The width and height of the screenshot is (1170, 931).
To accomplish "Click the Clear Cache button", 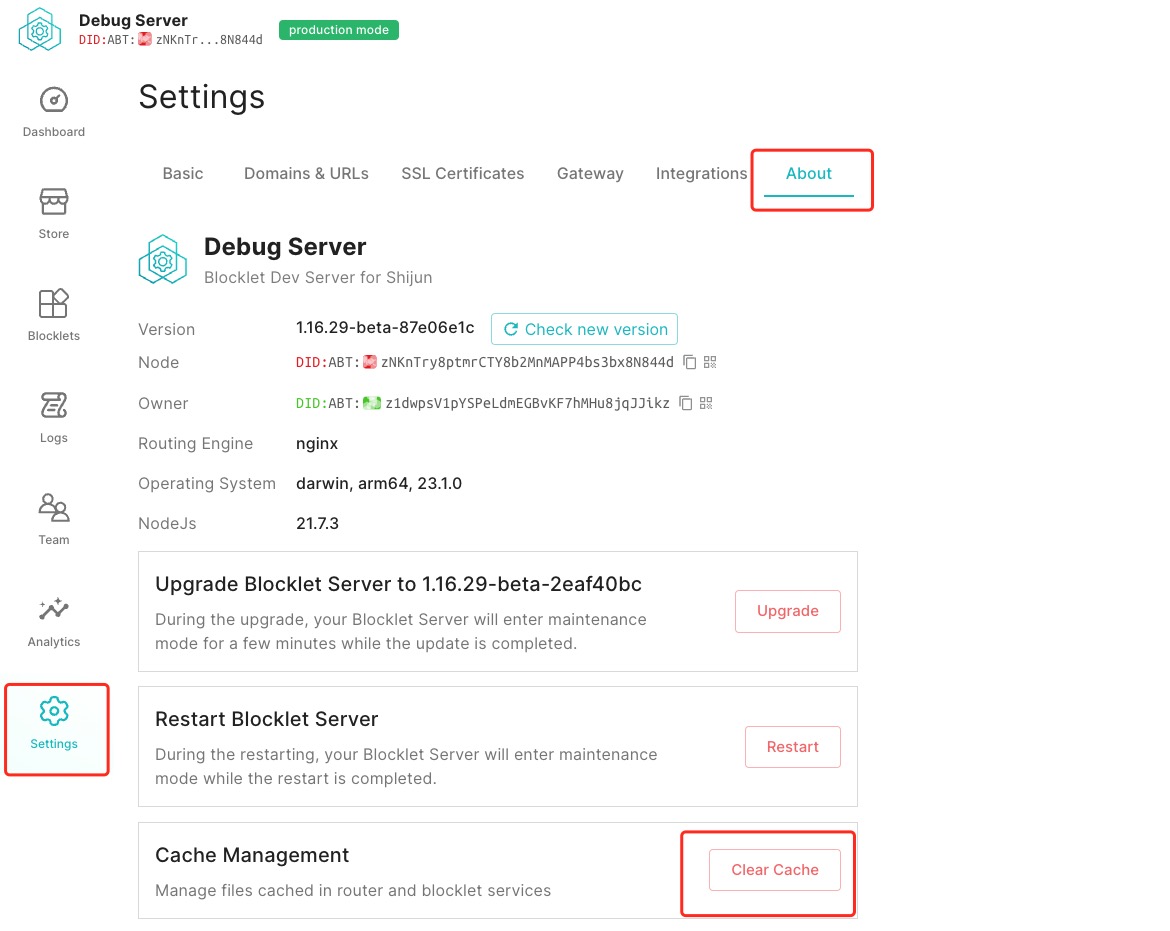I will [x=774, y=870].
